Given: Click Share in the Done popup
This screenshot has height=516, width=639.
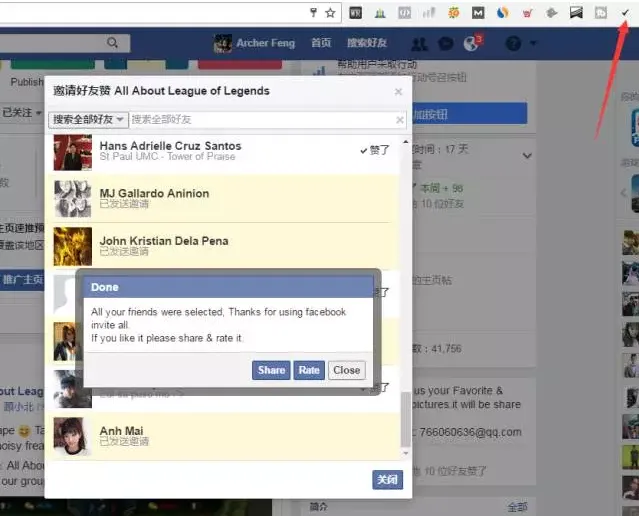Looking at the screenshot, I should tap(271, 370).
